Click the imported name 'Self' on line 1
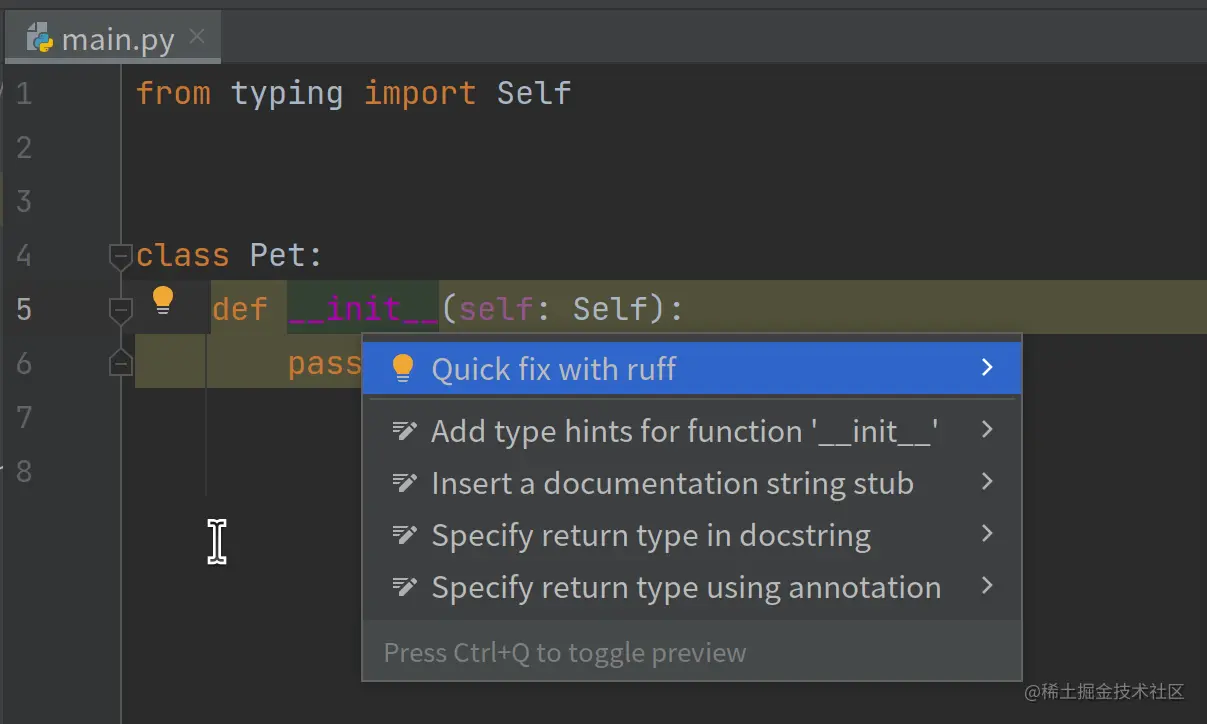The width and height of the screenshot is (1207, 724). (534, 93)
